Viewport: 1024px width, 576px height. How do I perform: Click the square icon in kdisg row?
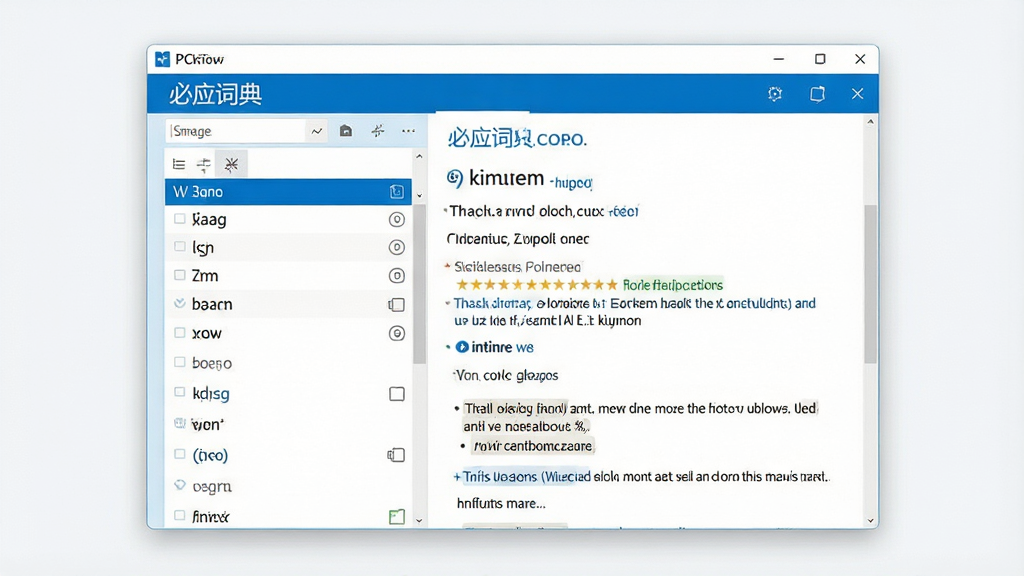click(396, 394)
